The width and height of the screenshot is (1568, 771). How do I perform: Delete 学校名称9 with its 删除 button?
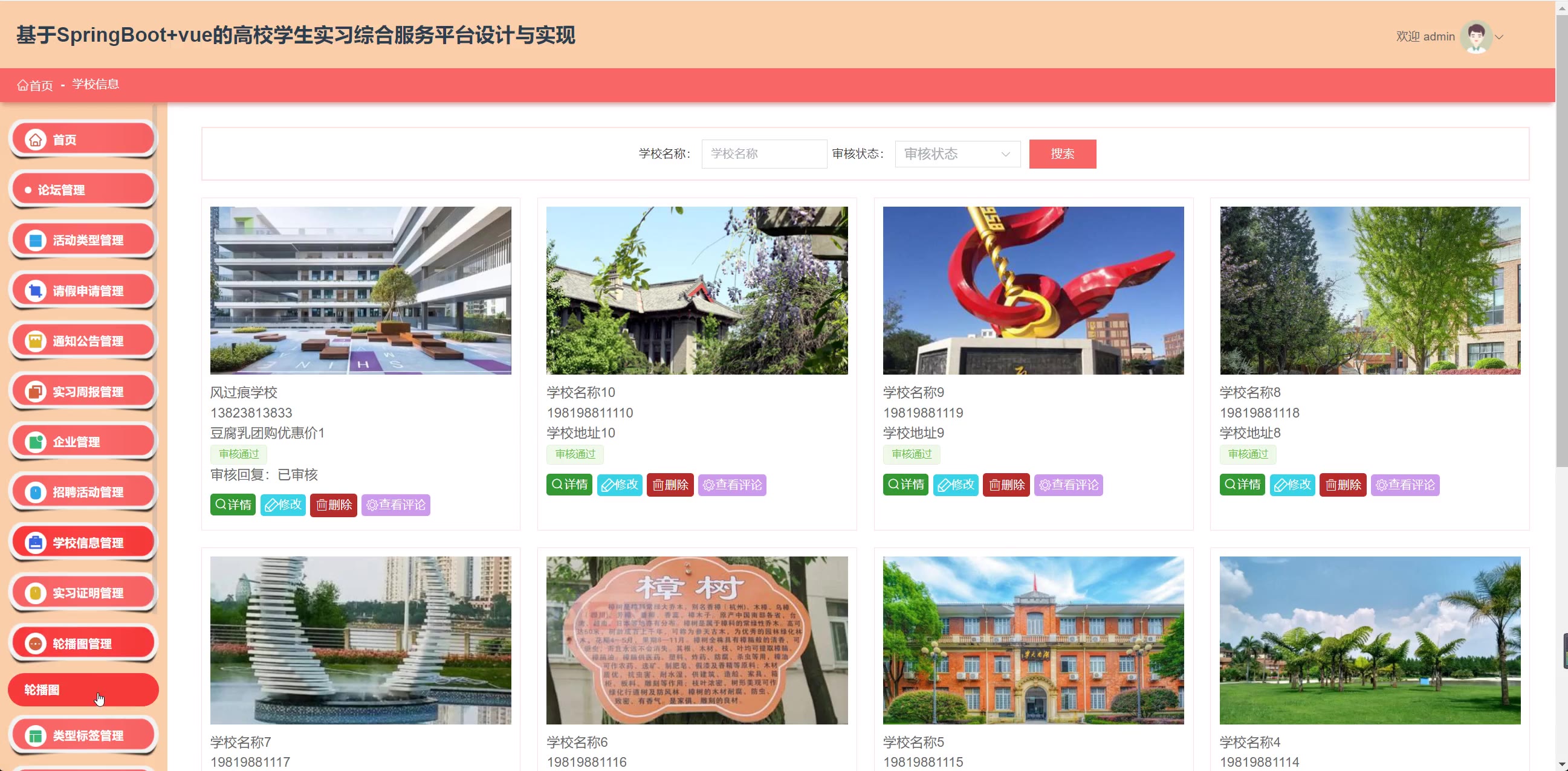[1006, 485]
